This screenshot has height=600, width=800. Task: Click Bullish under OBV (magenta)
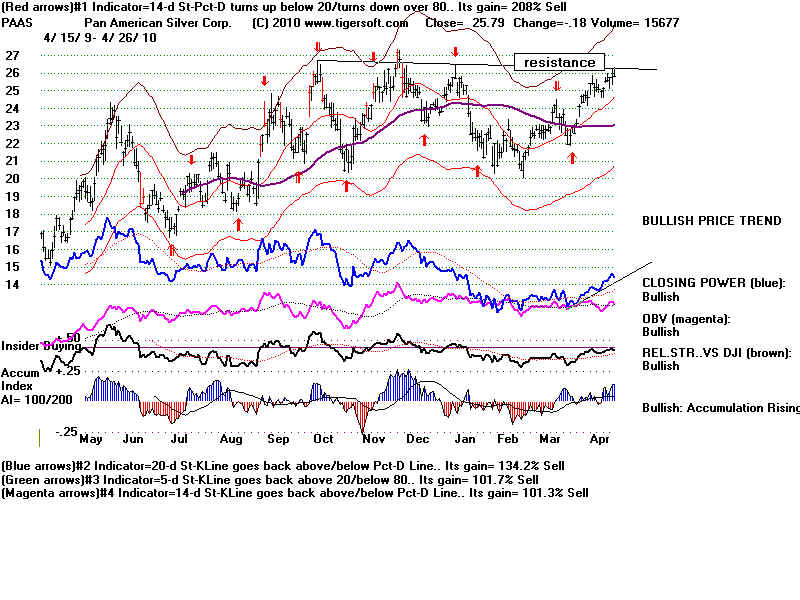tap(661, 332)
